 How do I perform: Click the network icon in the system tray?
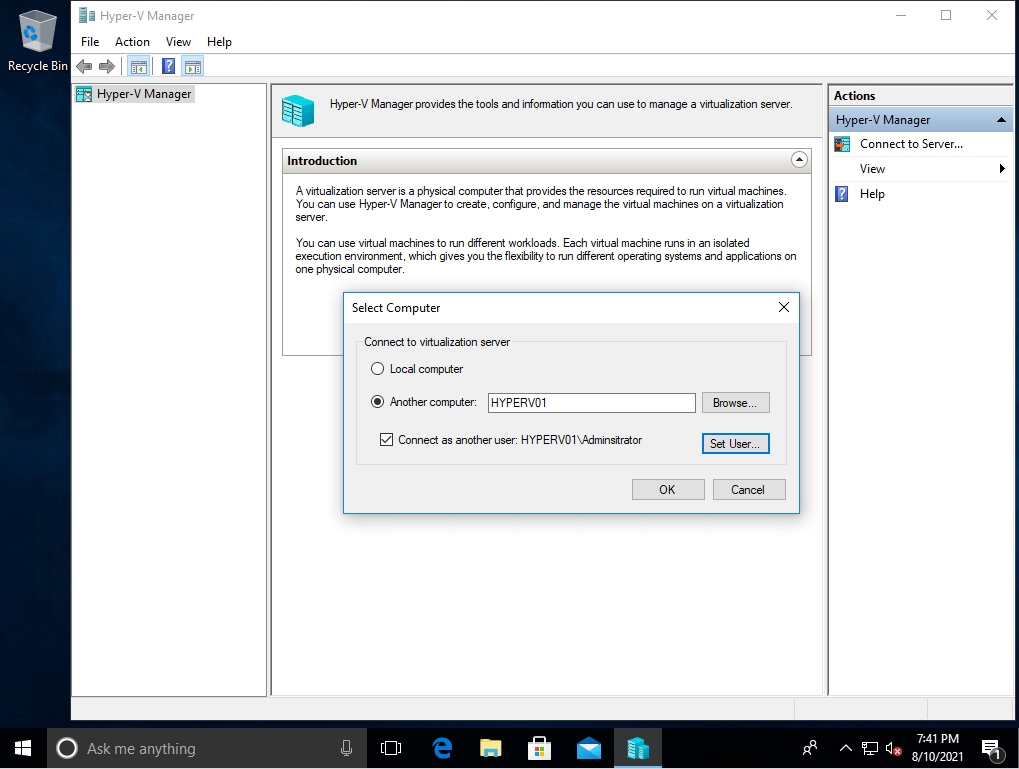click(x=870, y=748)
